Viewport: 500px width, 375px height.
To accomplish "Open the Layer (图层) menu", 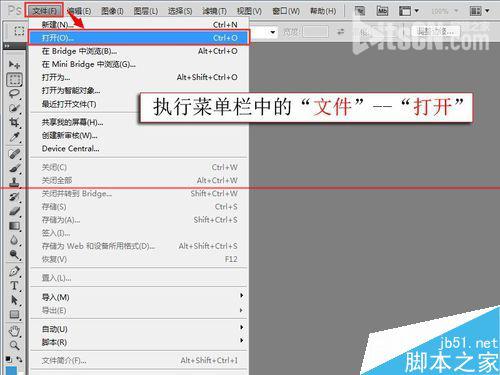I will [146, 11].
